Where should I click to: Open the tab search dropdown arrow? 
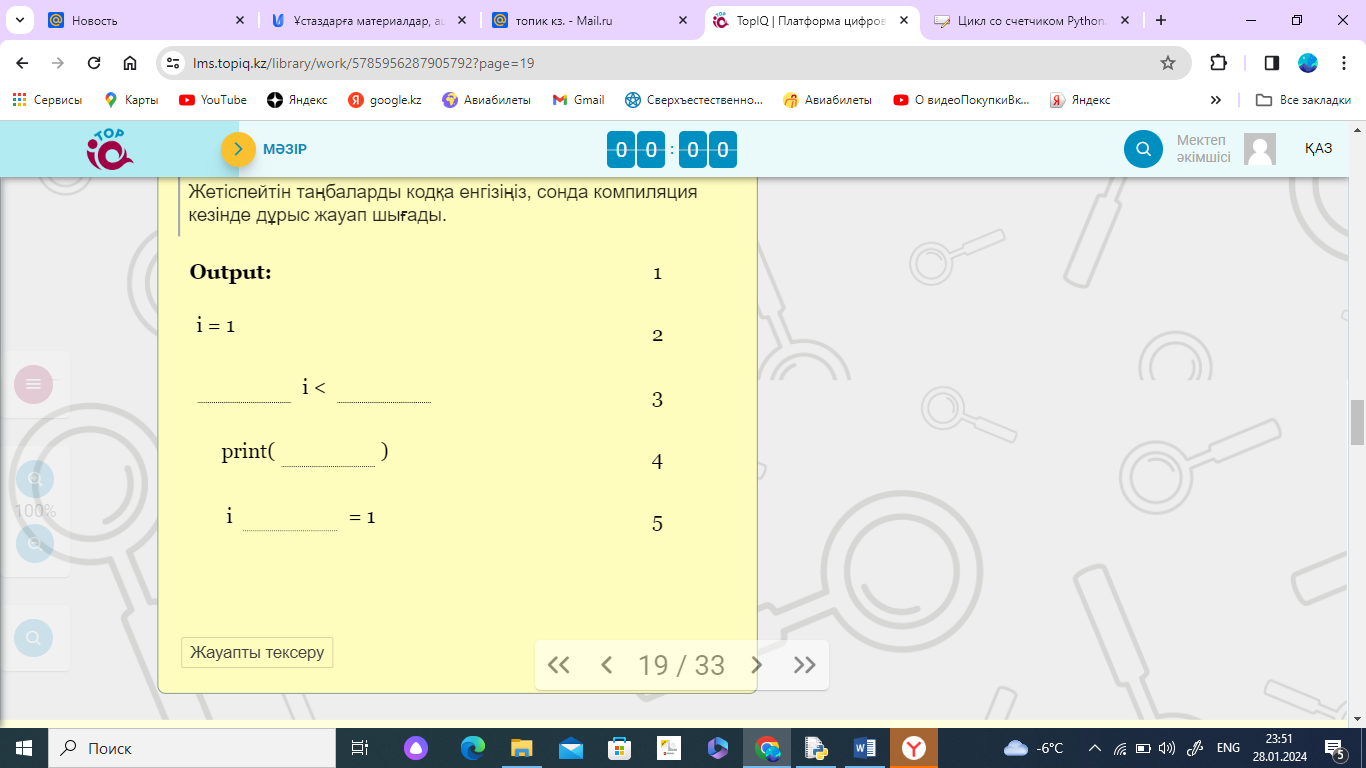click(x=18, y=20)
